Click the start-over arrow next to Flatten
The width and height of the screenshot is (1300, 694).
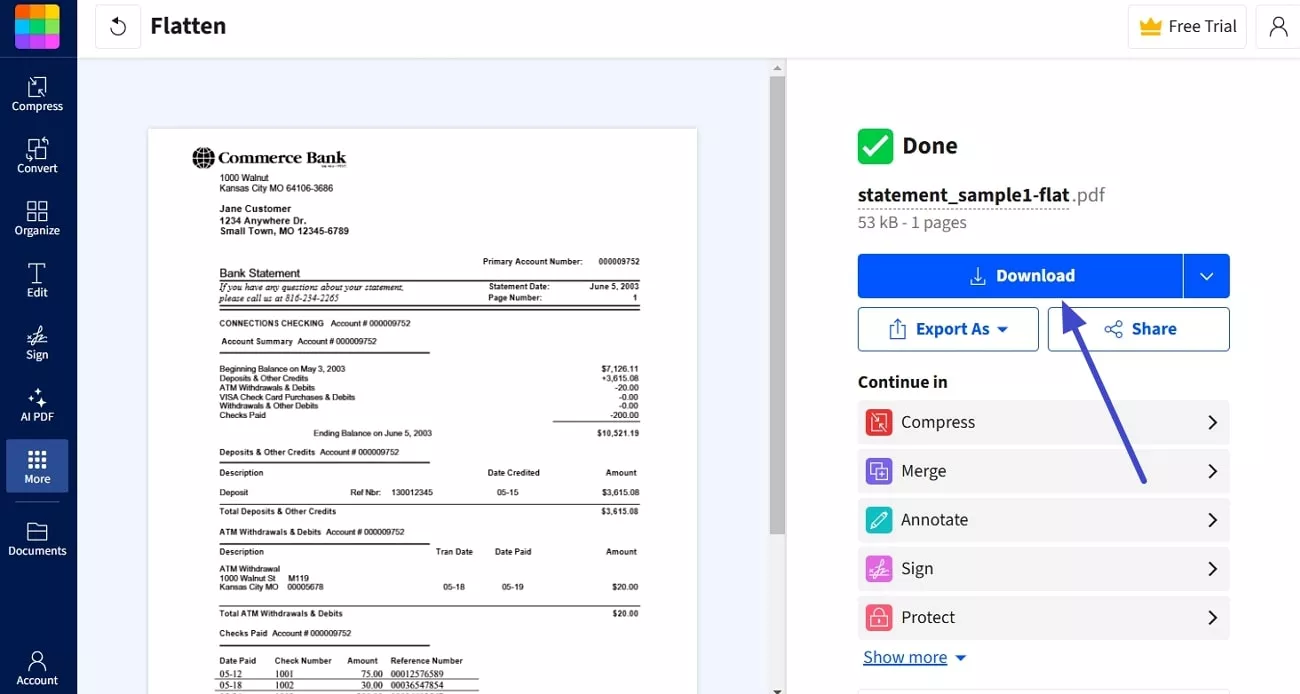[x=118, y=27]
